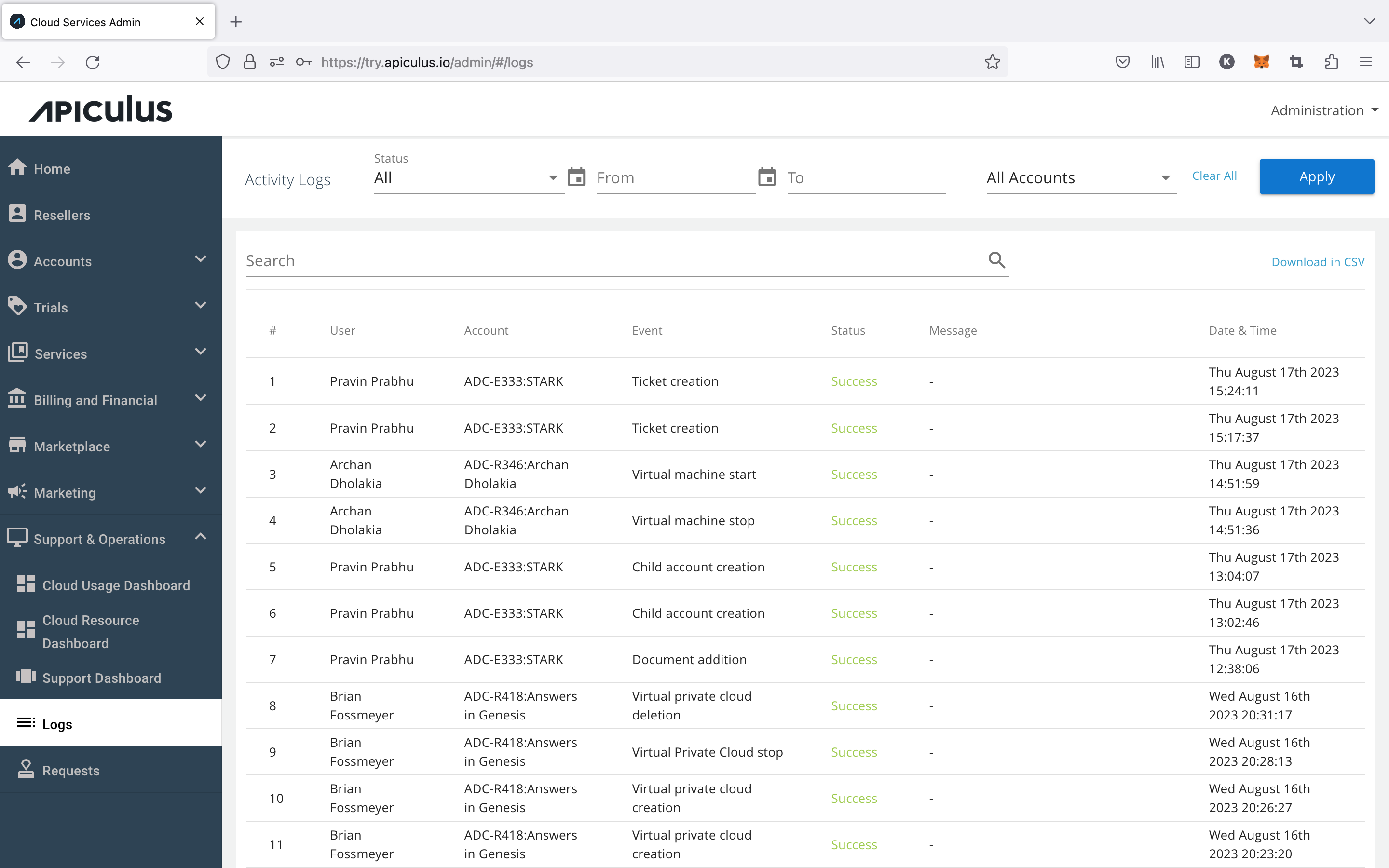Click the search magnifier icon in logs table
1389x868 pixels.
996,260
